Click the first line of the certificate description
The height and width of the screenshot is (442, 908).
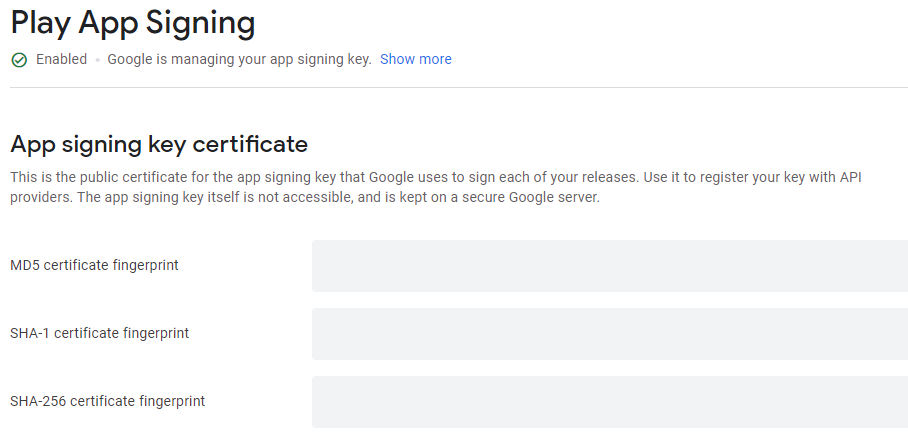(435, 177)
